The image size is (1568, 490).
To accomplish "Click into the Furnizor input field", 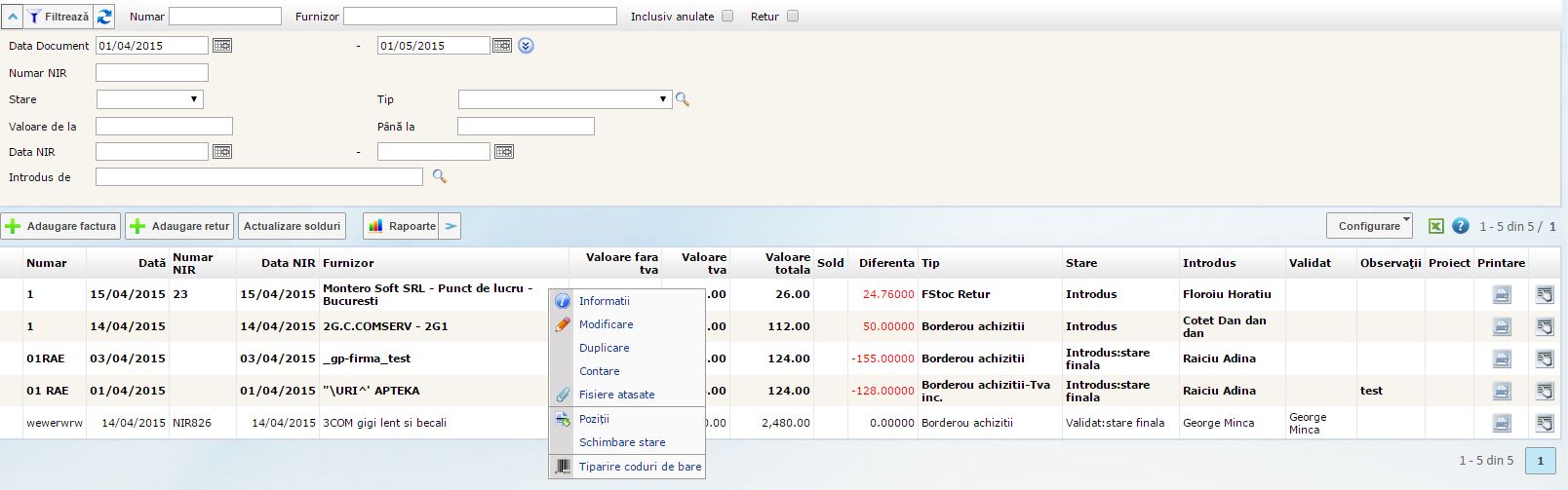I will [x=480, y=17].
